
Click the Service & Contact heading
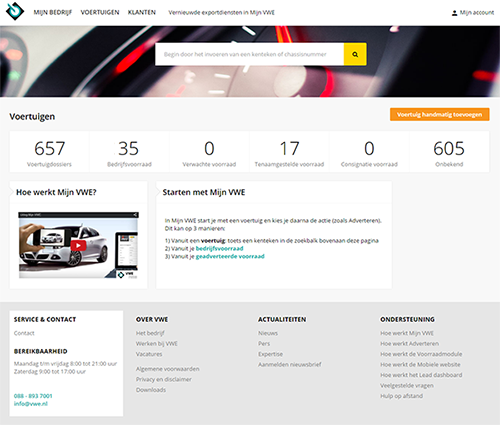coord(45,319)
